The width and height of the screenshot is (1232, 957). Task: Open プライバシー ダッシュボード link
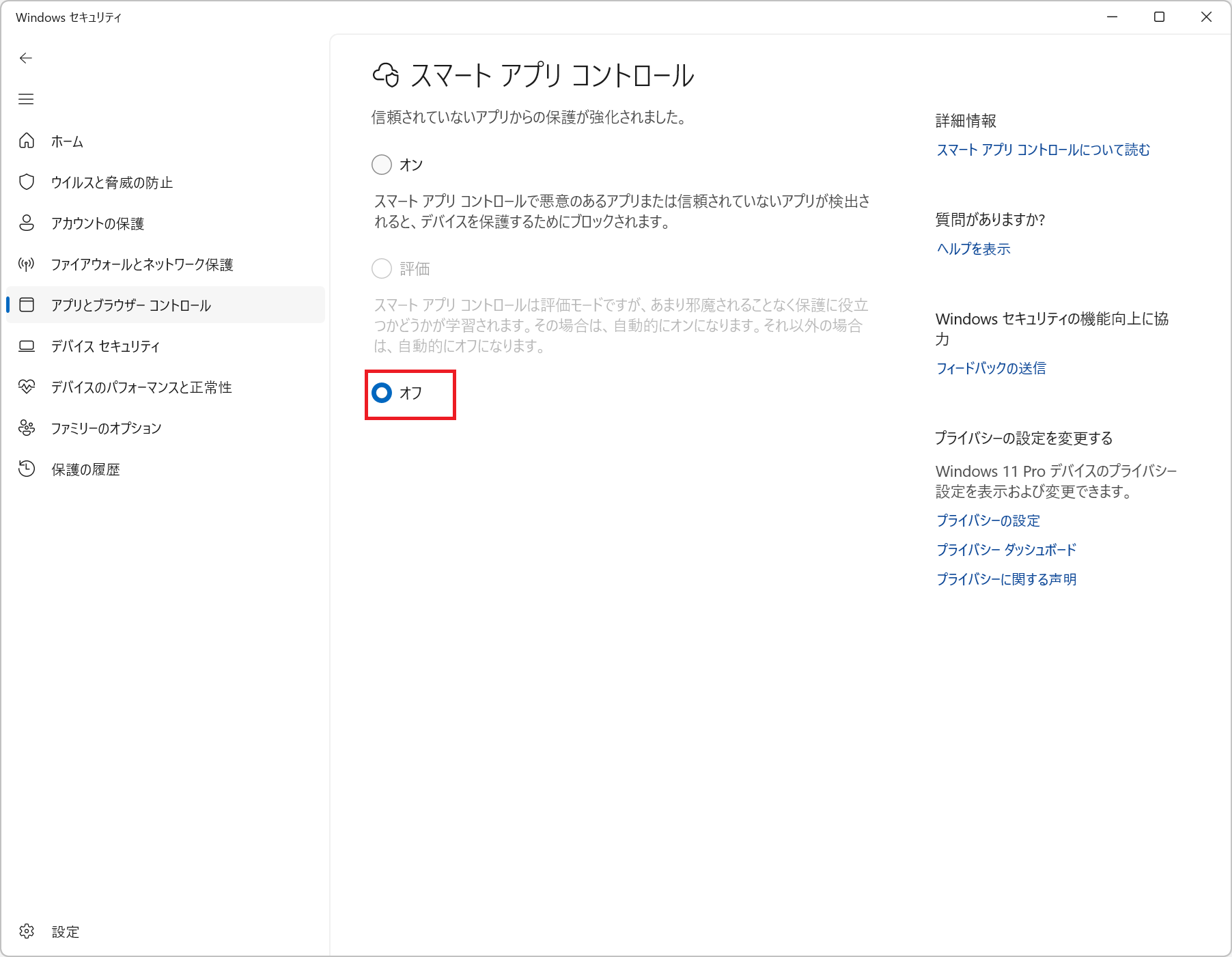(x=1006, y=549)
